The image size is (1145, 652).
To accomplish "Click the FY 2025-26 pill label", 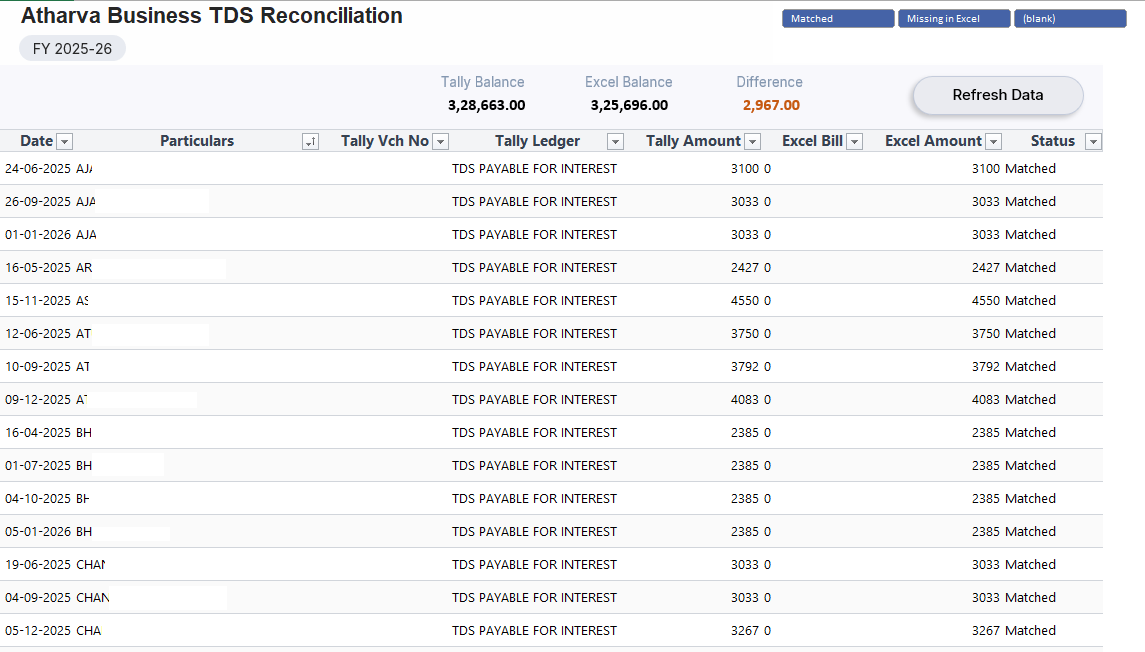I will [x=72, y=48].
